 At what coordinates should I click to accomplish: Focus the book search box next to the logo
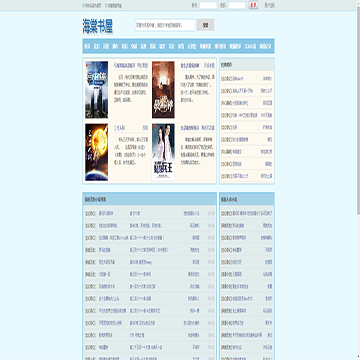[x=165, y=25]
